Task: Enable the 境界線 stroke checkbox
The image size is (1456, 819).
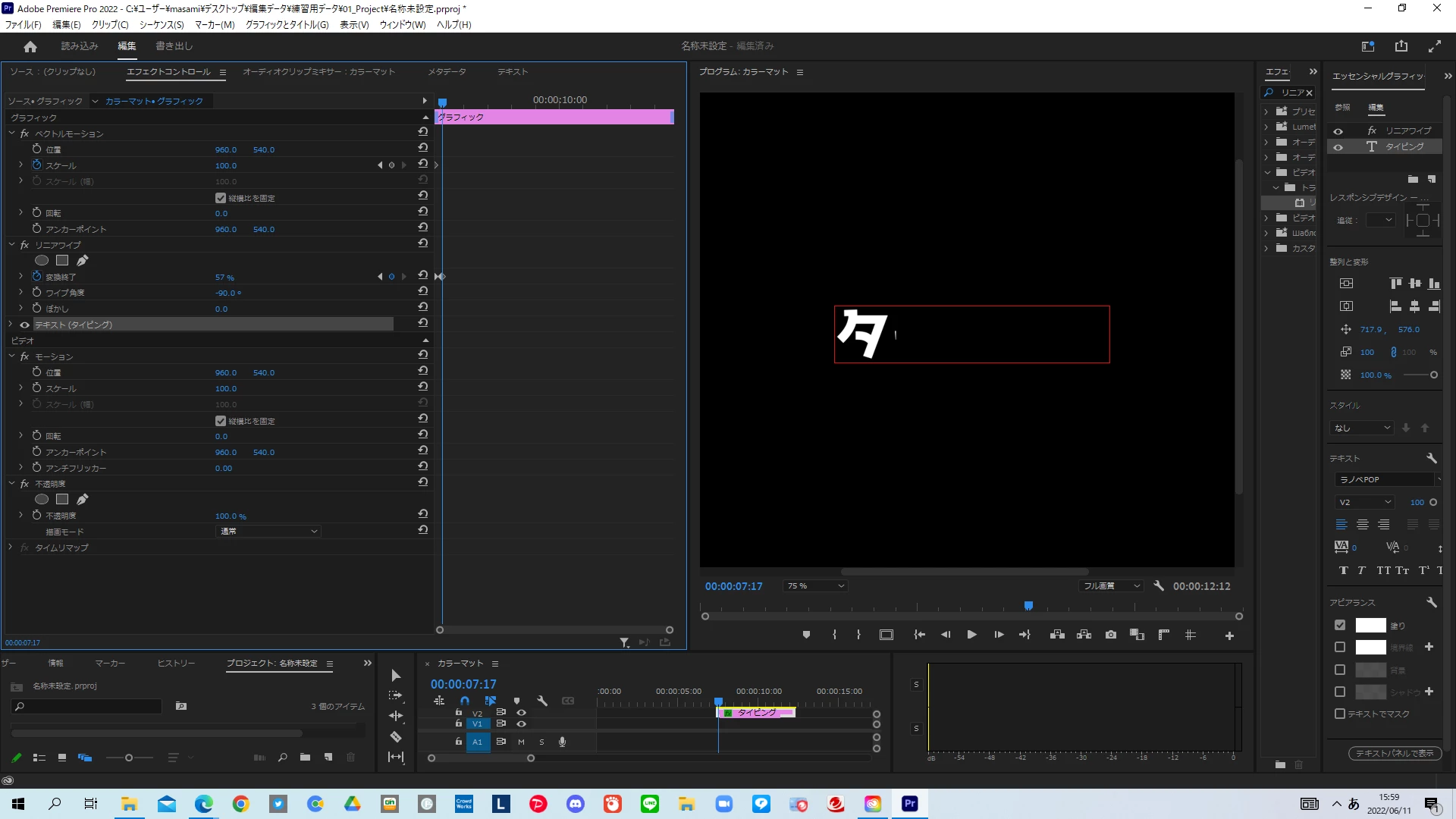Action: pos(1340,647)
